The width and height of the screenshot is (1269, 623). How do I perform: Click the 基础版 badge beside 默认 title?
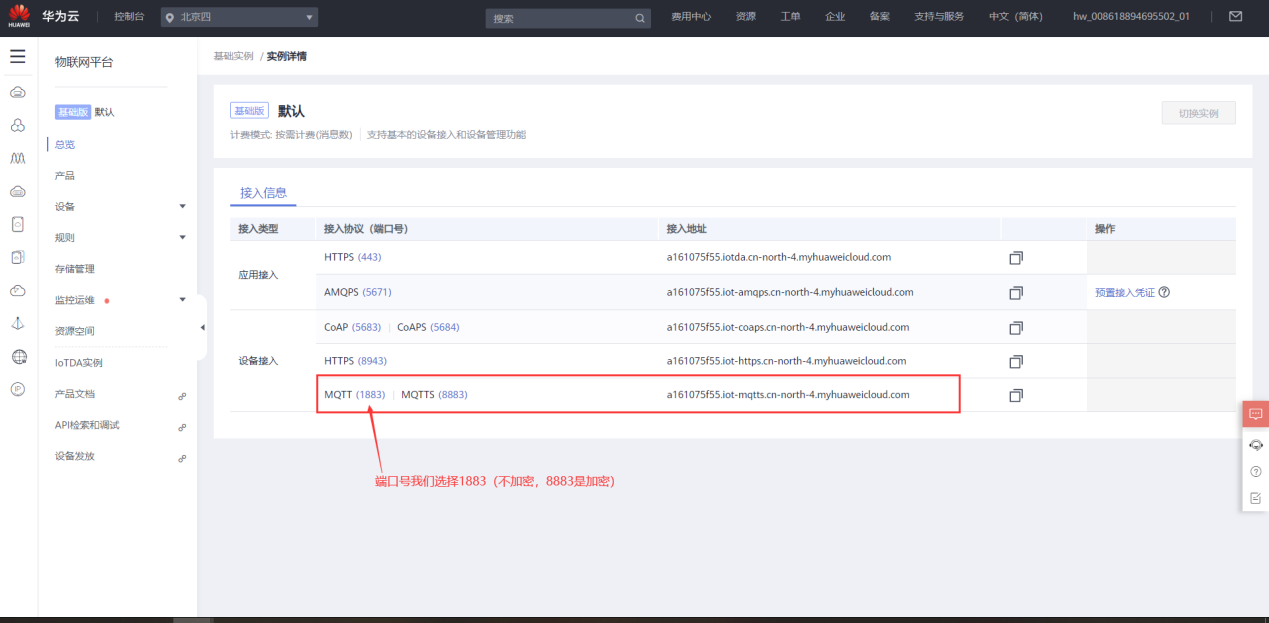click(249, 110)
